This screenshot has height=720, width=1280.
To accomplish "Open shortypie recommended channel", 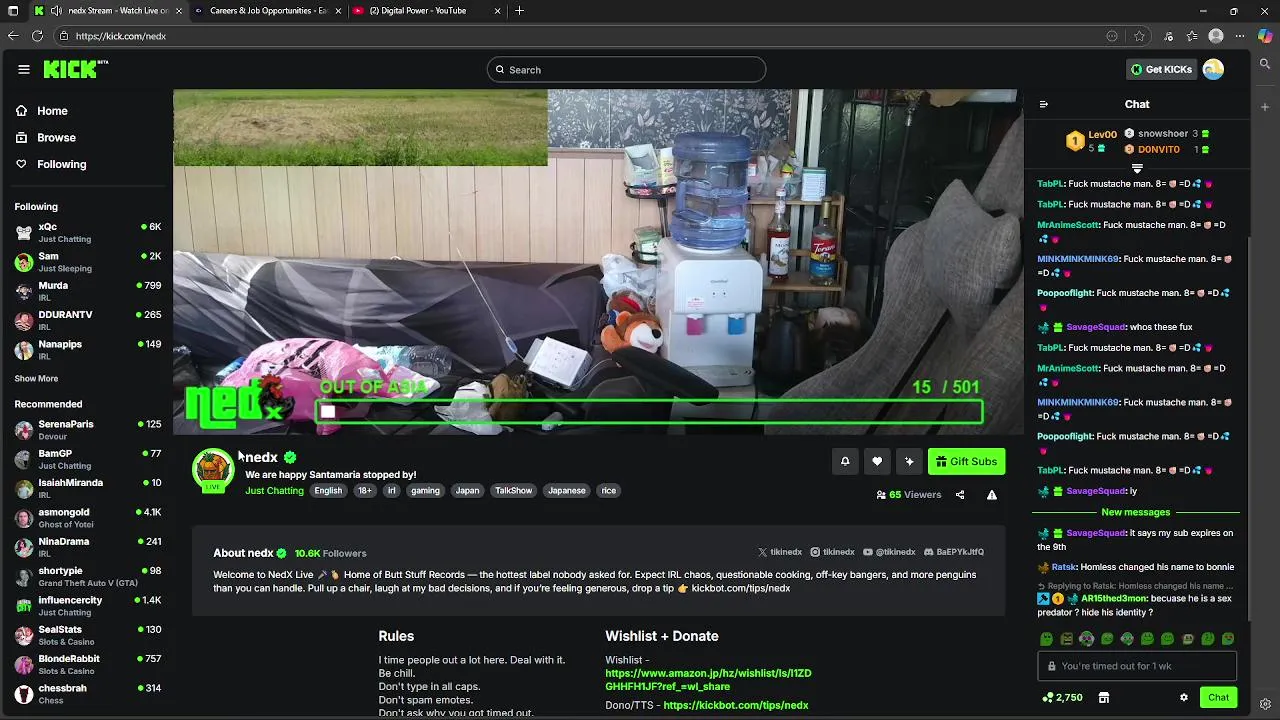I will point(88,576).
